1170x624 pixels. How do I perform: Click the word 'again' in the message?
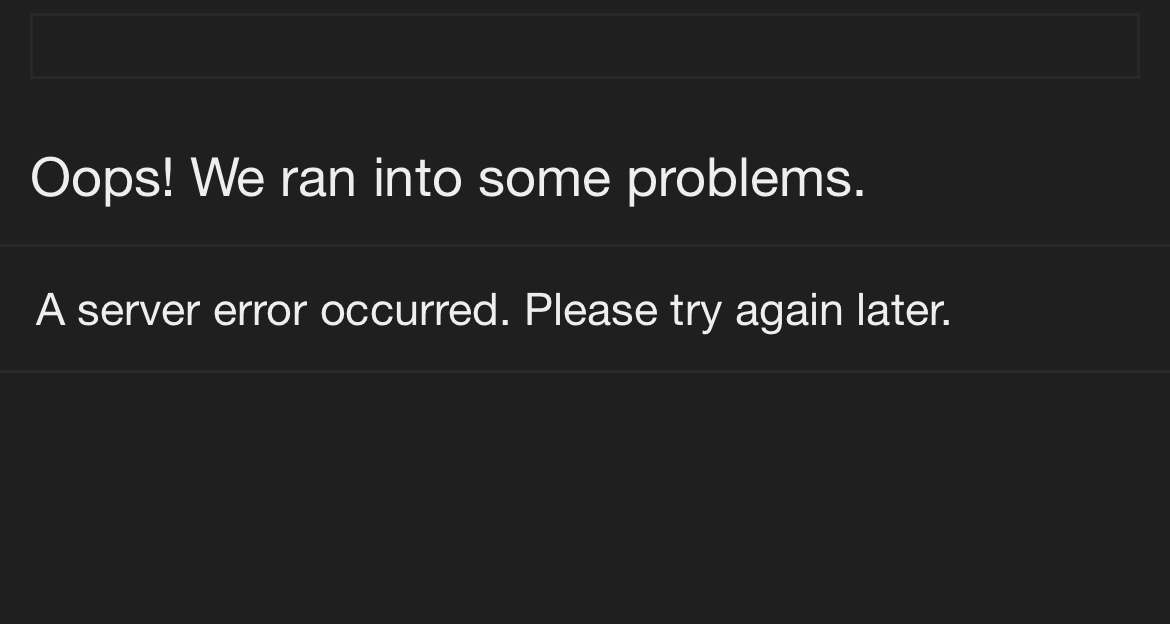(x=789, y=312)
